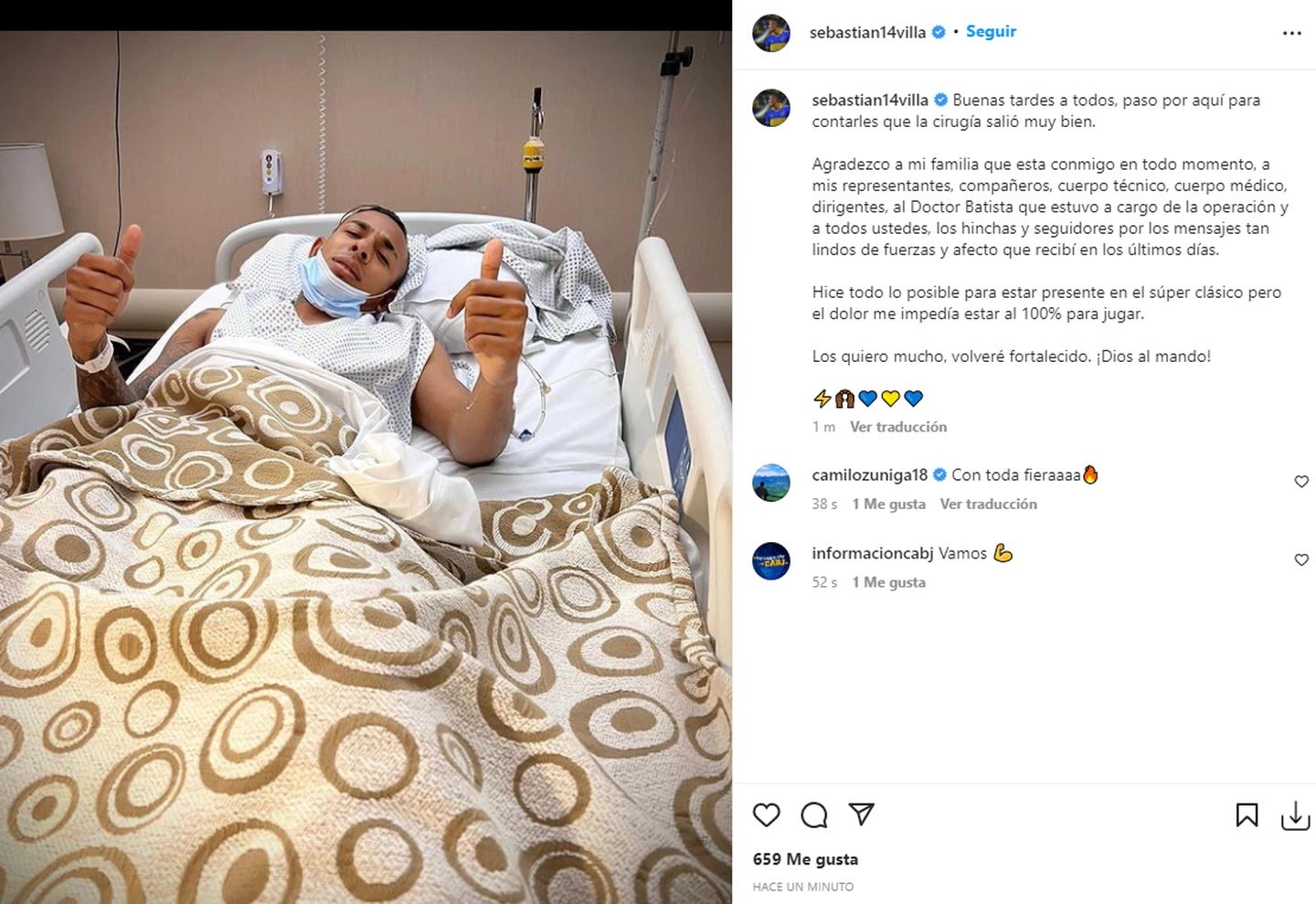Download post with the arrow icon
This screenshot has width=1316, height=904.
(x=1295, y=815)
